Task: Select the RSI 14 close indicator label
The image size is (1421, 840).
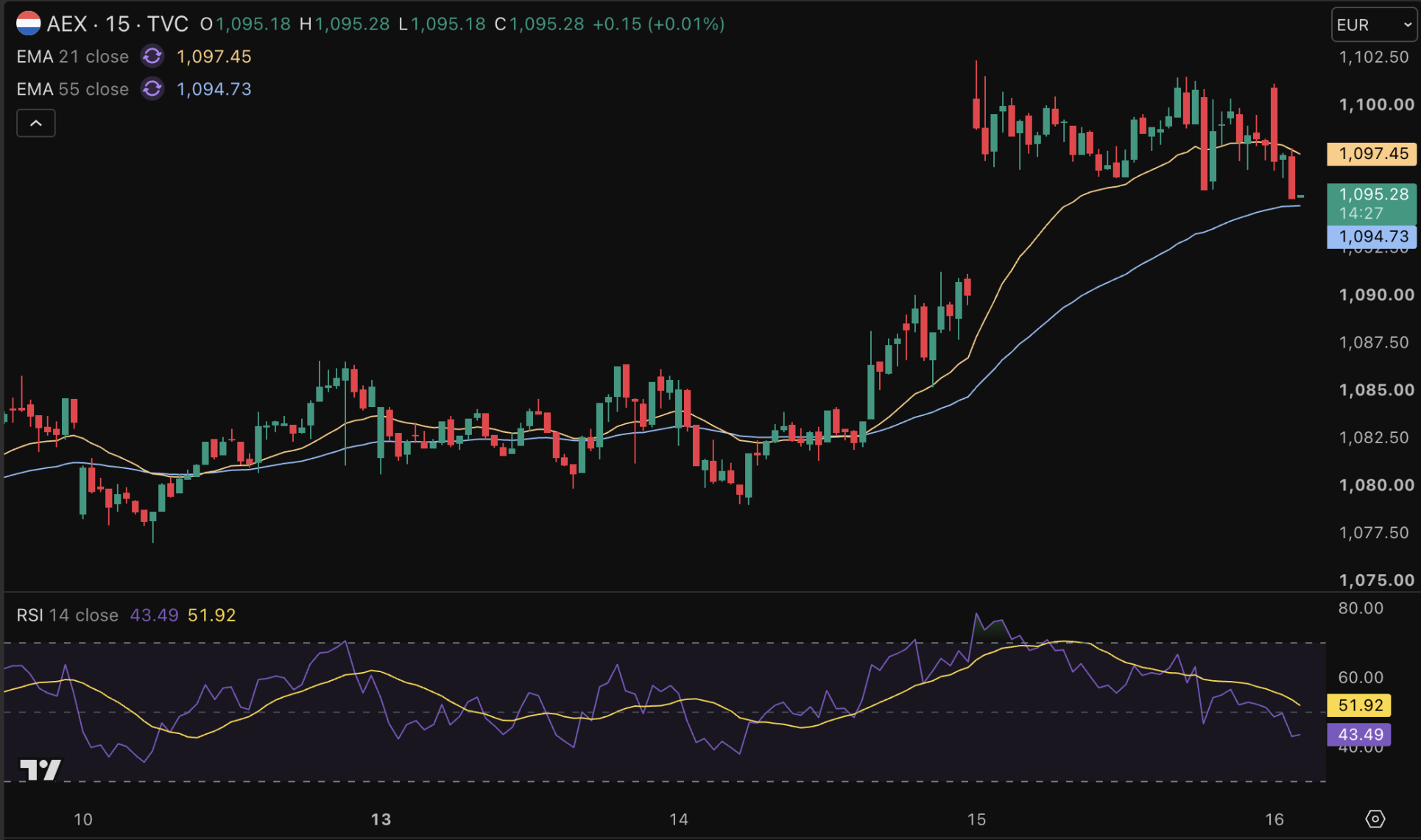Action: (67, 615)
